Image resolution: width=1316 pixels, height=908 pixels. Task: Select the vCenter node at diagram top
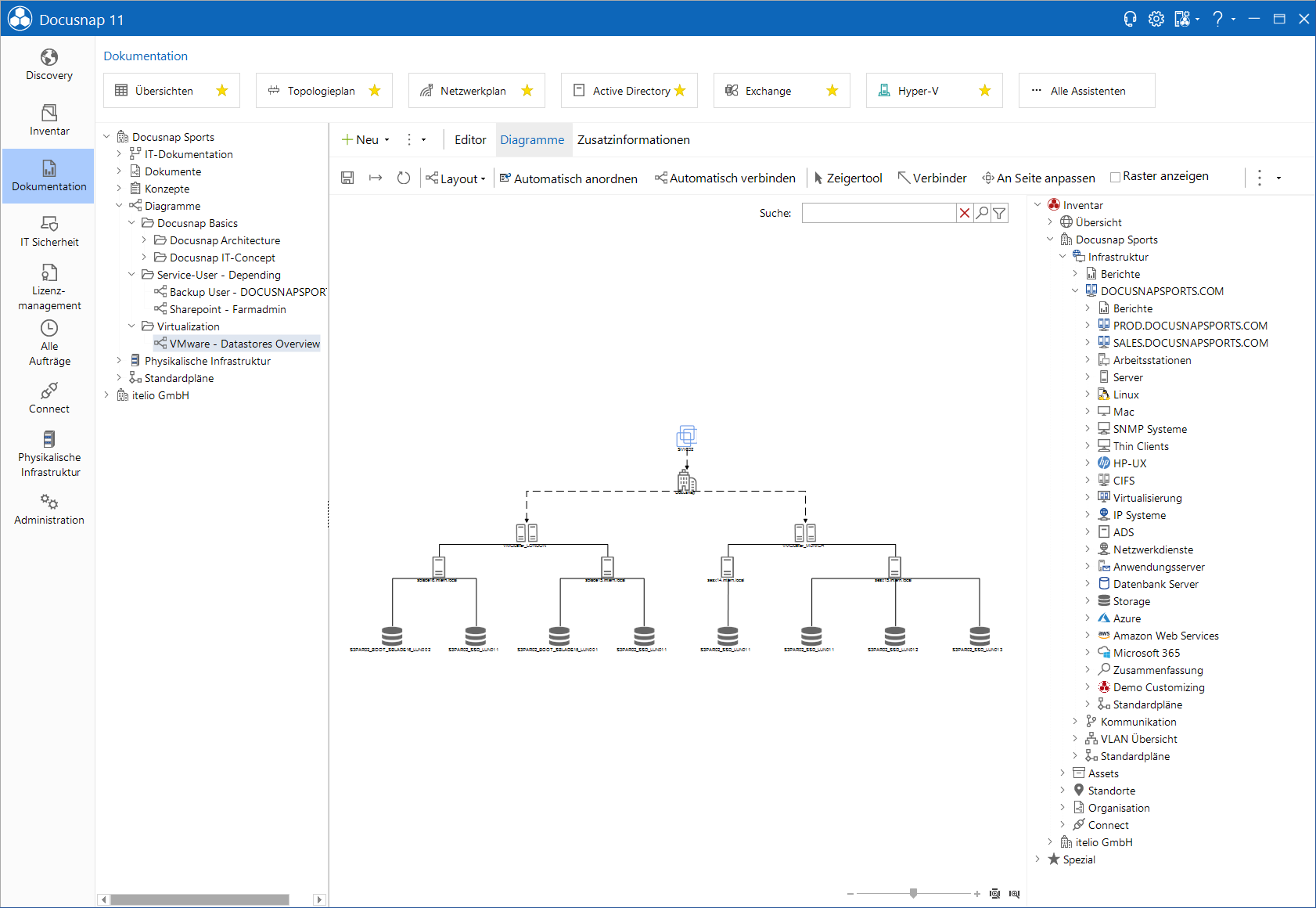686,436
